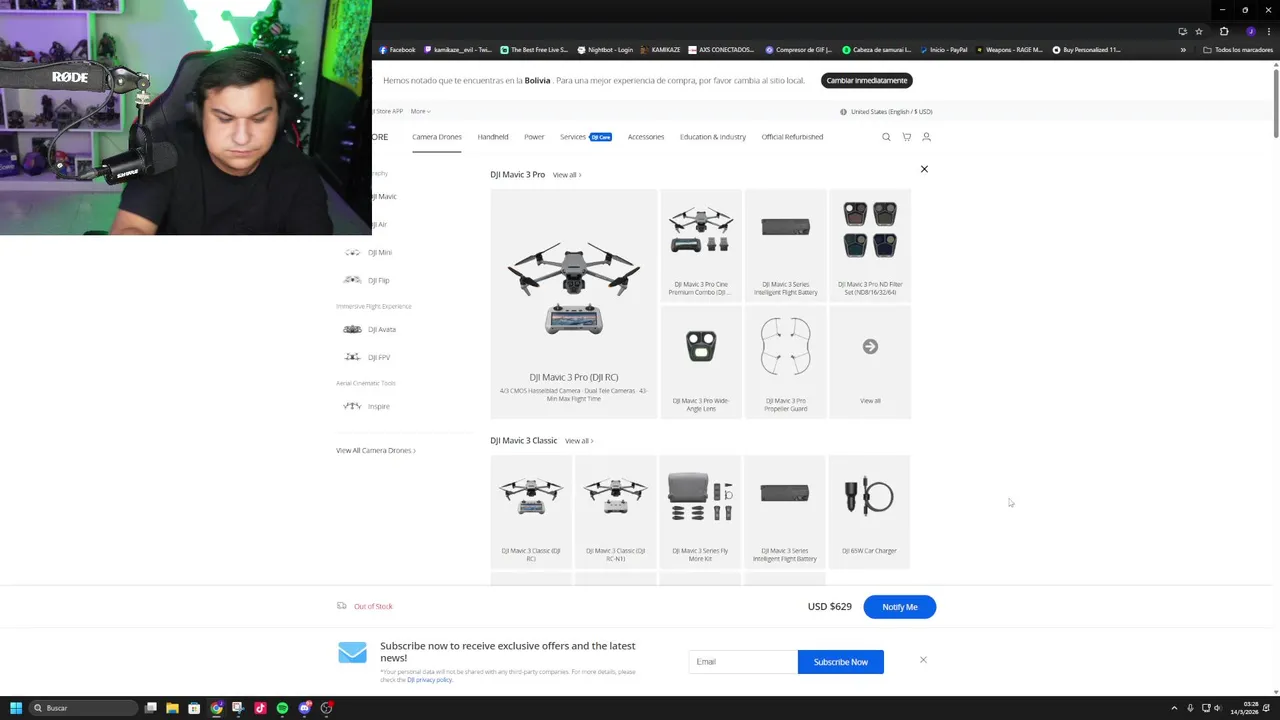Select Camera Drones nav tab
This screenshot has width=1280, height=720.
tap(437, 137)
